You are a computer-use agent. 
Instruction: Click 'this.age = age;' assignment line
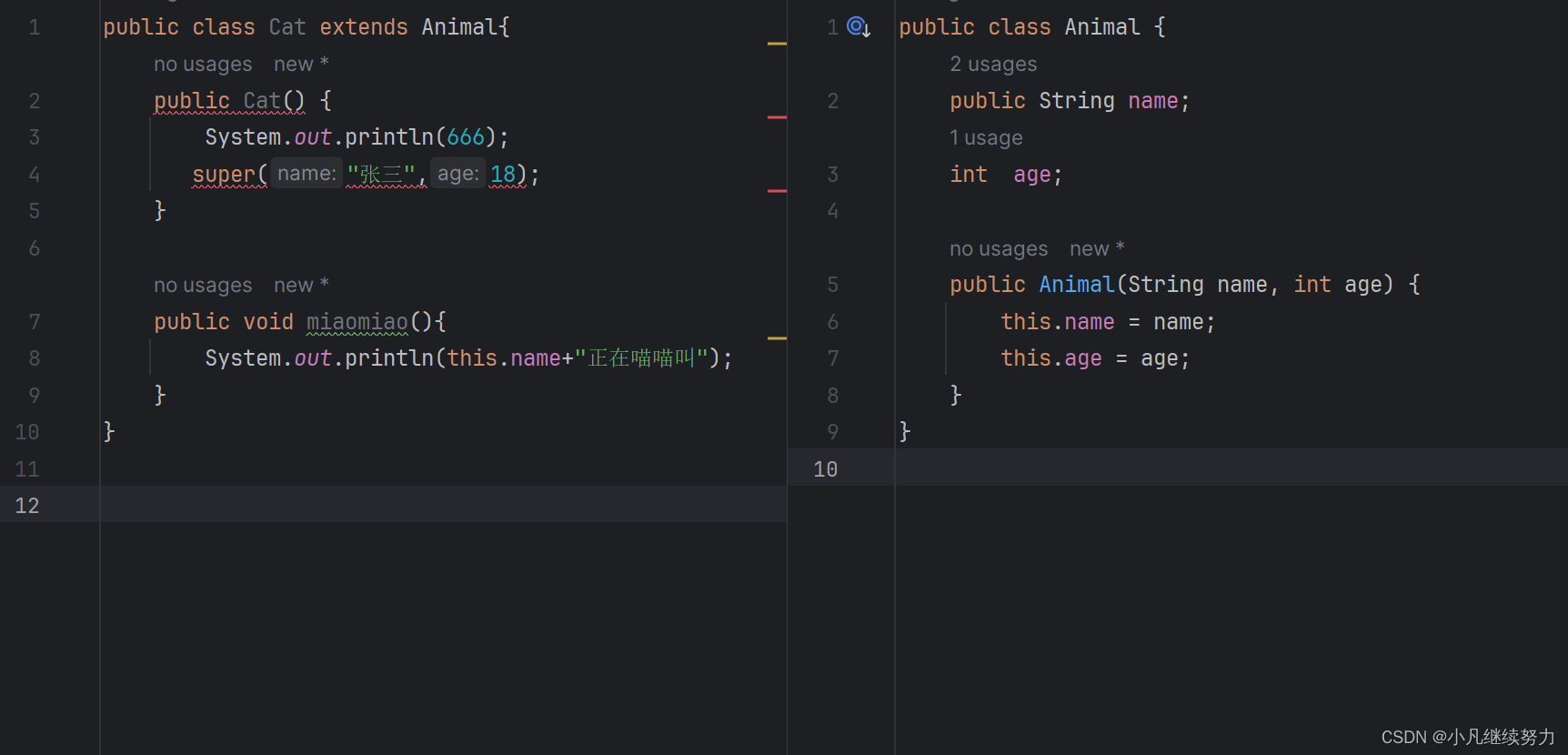point(1095,358)
